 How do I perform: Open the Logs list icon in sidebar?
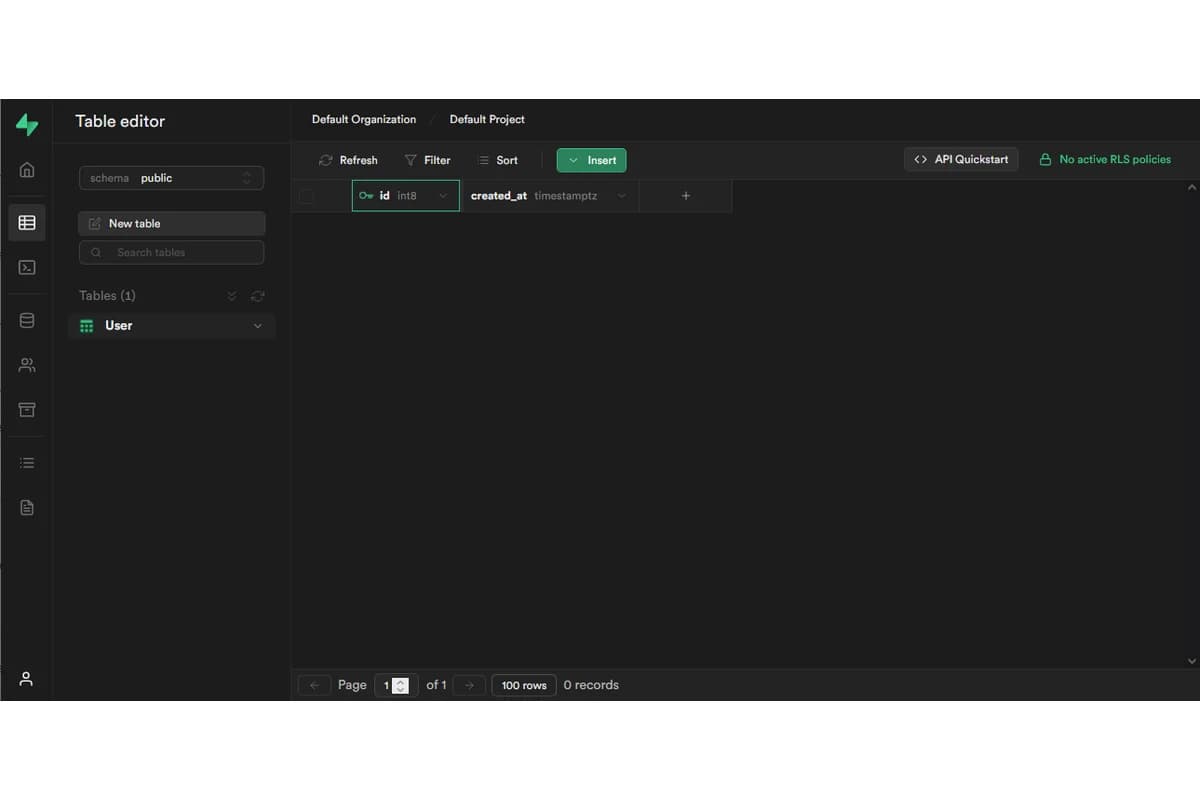[27, 463]
